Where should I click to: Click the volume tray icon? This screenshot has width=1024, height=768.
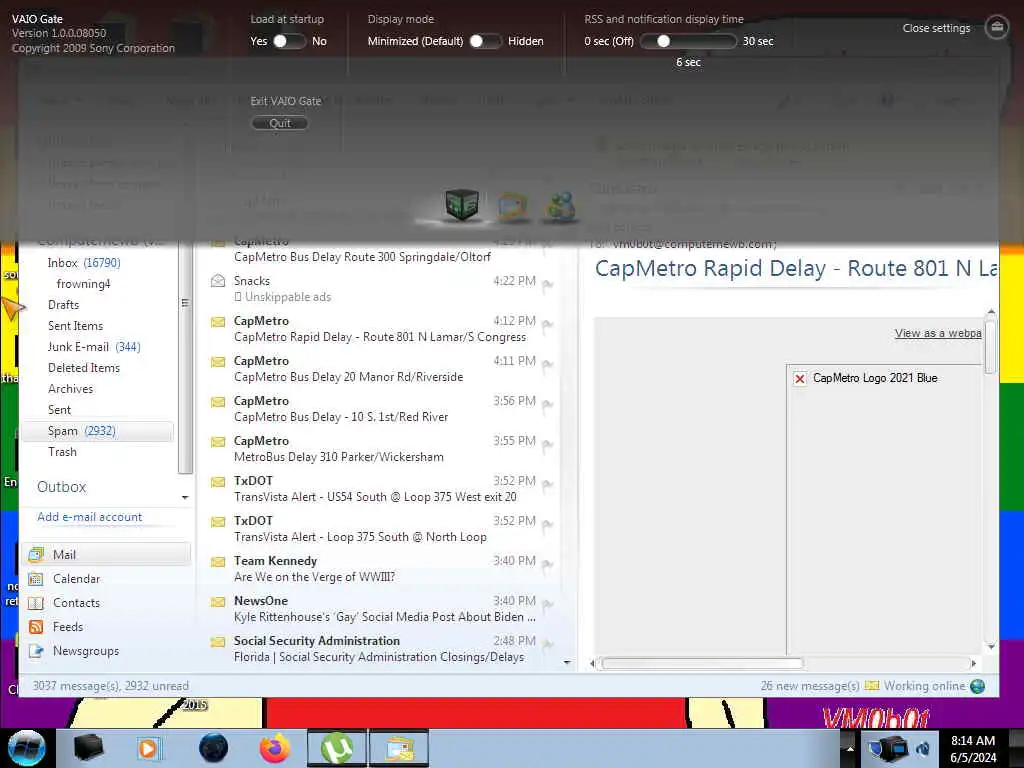923,748
